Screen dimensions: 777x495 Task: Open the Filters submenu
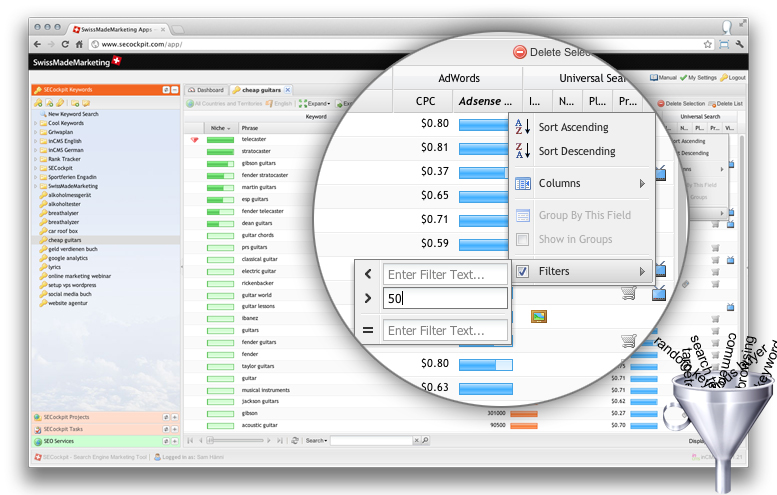pyautogui.click(x=582, y=271)
